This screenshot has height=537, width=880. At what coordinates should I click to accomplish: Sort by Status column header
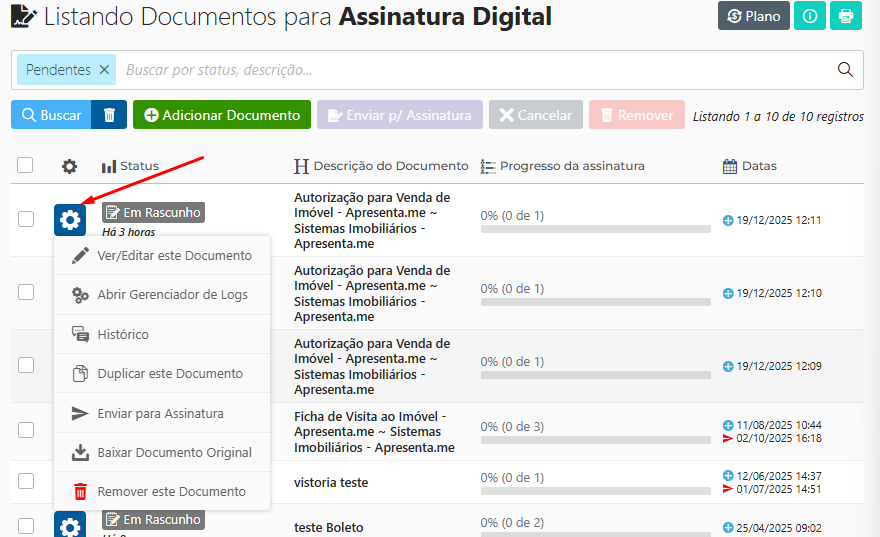[130, 166]
